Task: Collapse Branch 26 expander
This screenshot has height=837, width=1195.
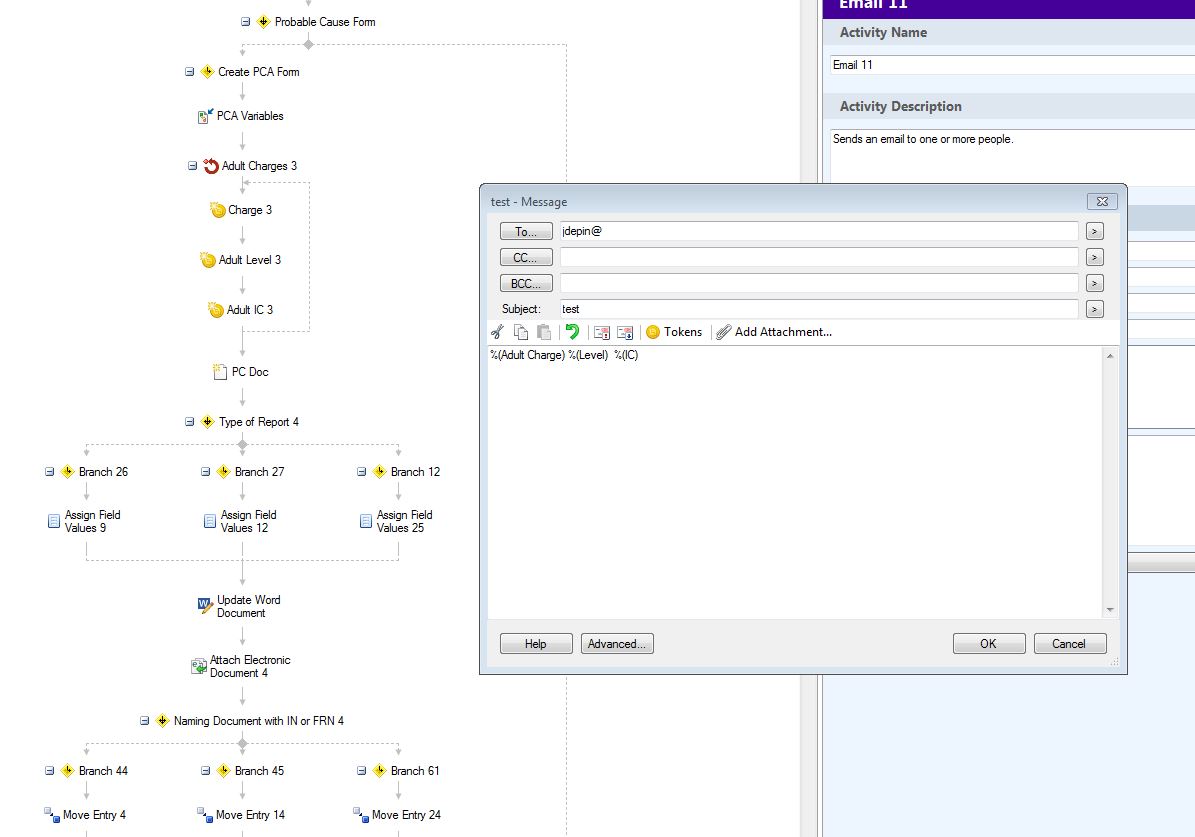Action: (x=50, y=472)
